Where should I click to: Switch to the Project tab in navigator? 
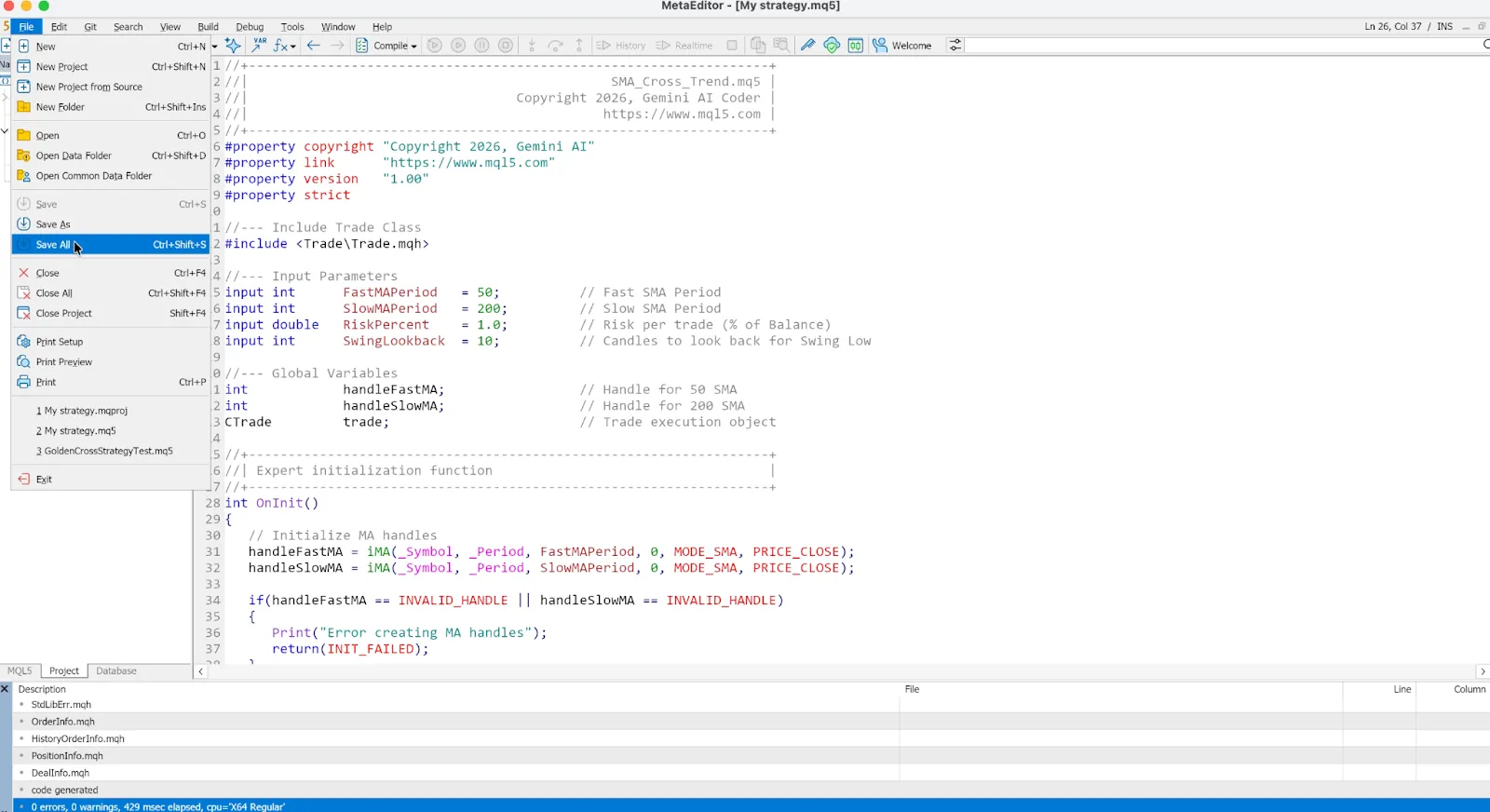(64, 671)
